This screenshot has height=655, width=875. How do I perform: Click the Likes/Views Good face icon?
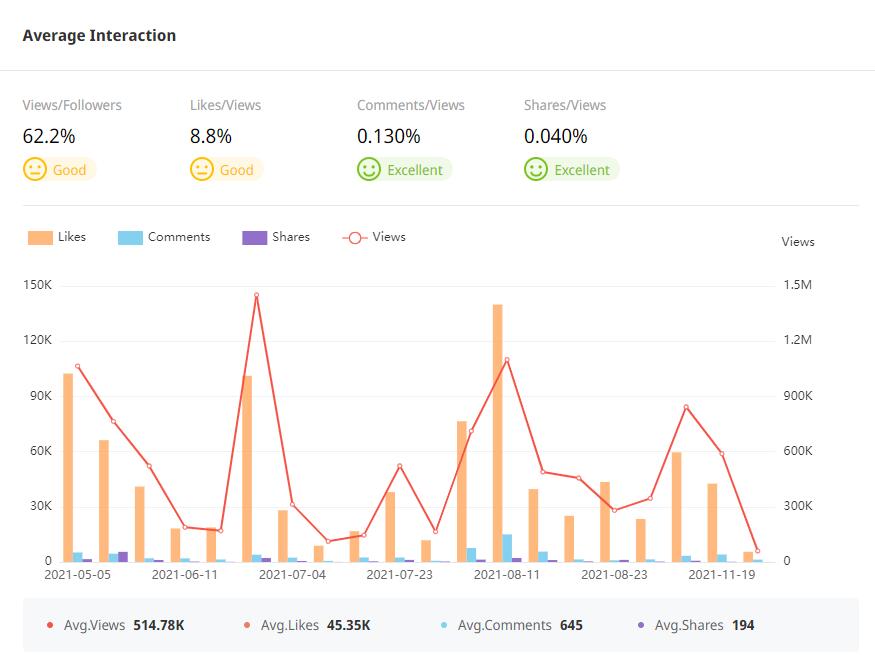pos(202,170)
